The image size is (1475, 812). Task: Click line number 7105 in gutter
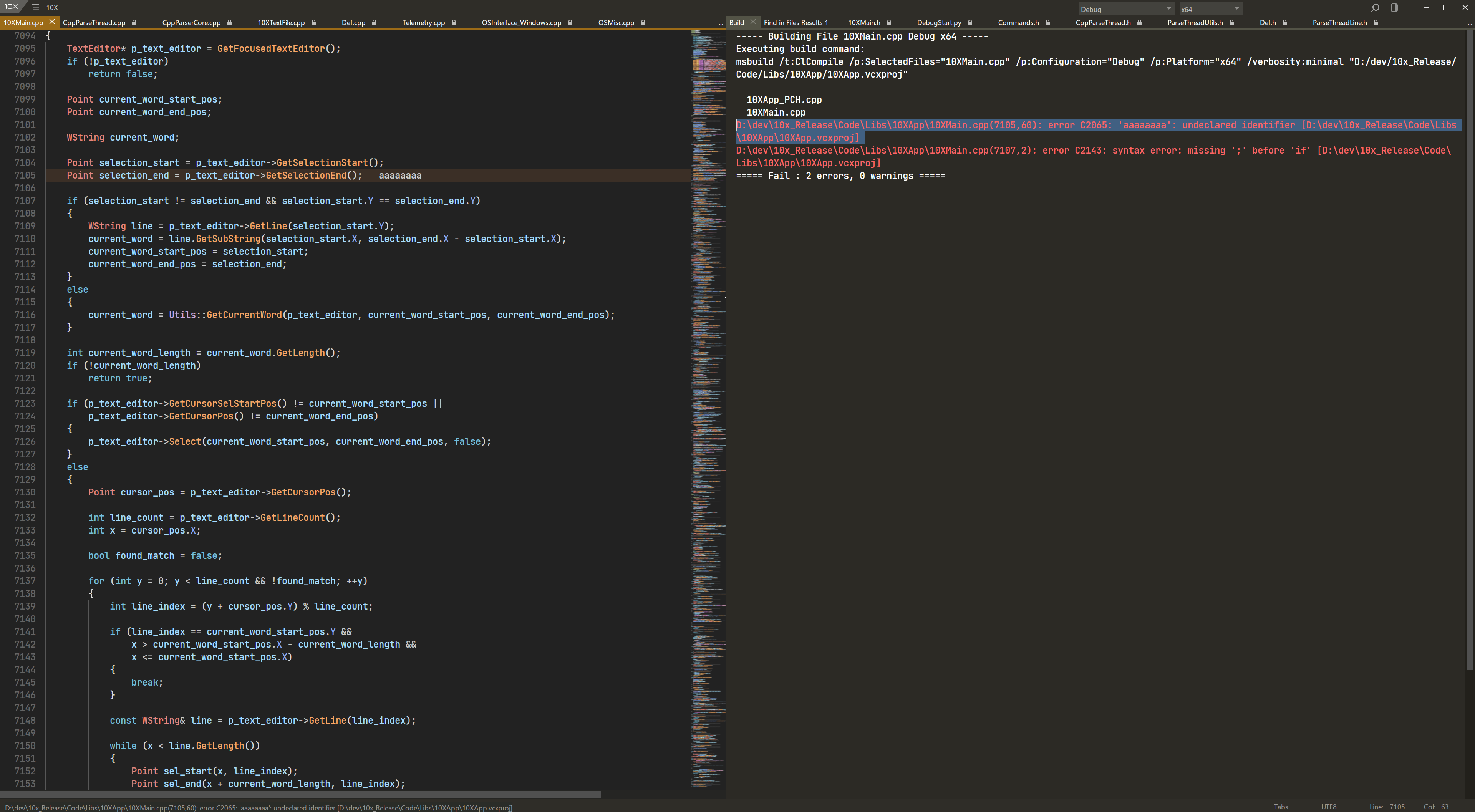pos(25,175)
